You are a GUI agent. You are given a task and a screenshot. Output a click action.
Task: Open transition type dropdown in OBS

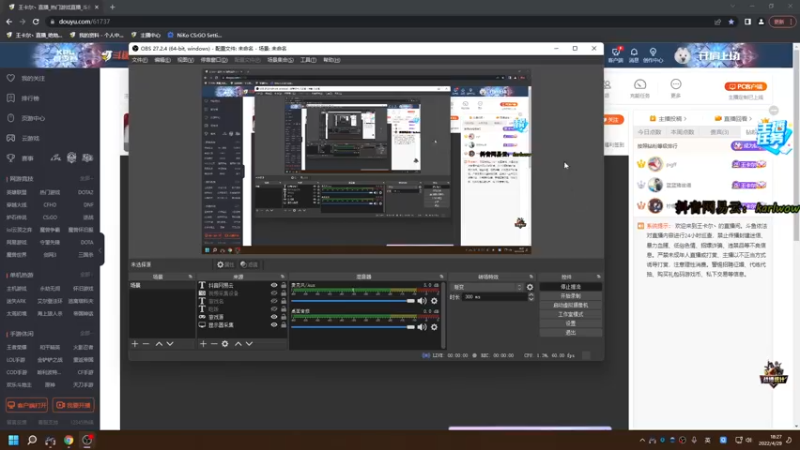(487, 287)
